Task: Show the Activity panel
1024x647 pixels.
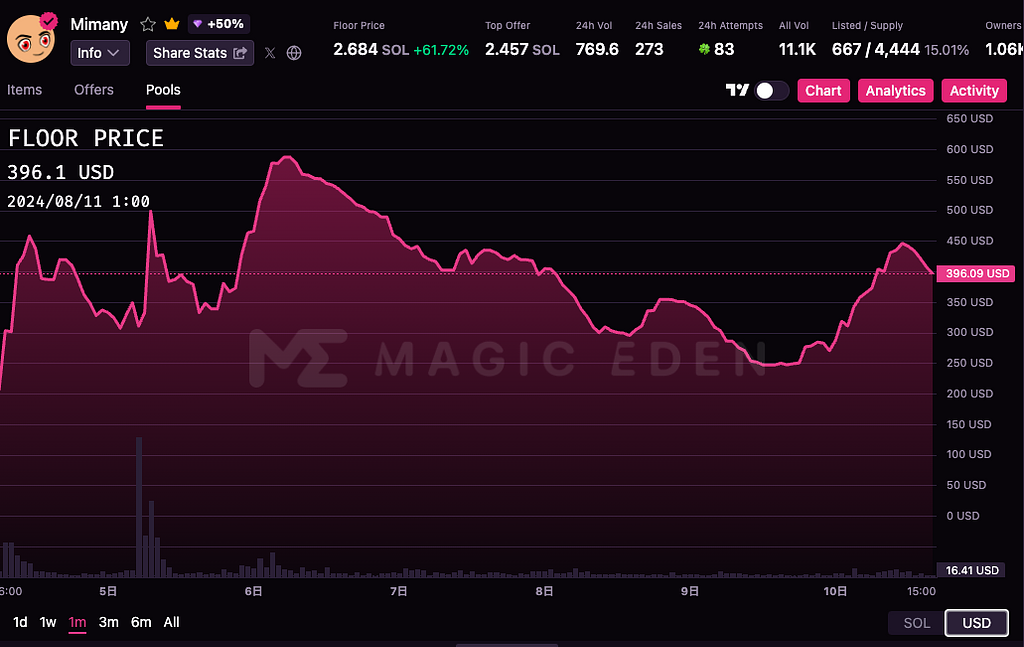Action: point(974,90)
